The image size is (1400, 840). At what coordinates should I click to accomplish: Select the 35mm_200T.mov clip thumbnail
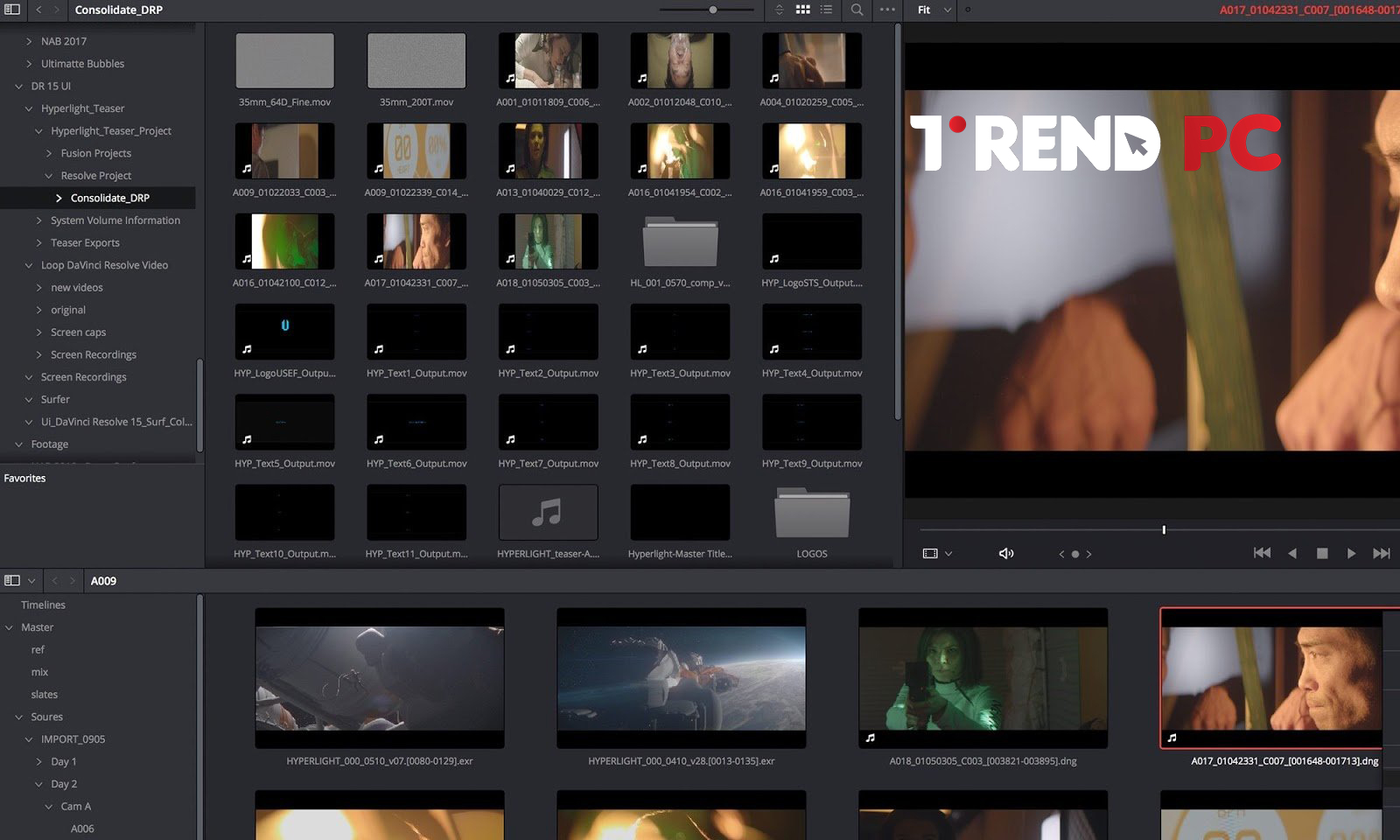pyautogui.click(x=416, y=60)
